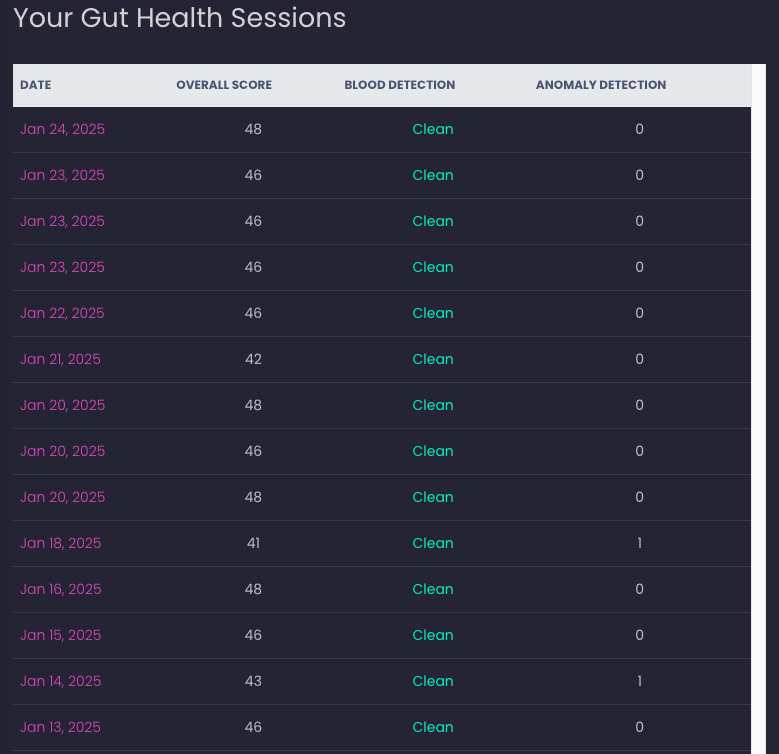This screenshot has width=779, height=754.
Task: Open the Jan 14, 2025 session
Action: pos(61,681)
